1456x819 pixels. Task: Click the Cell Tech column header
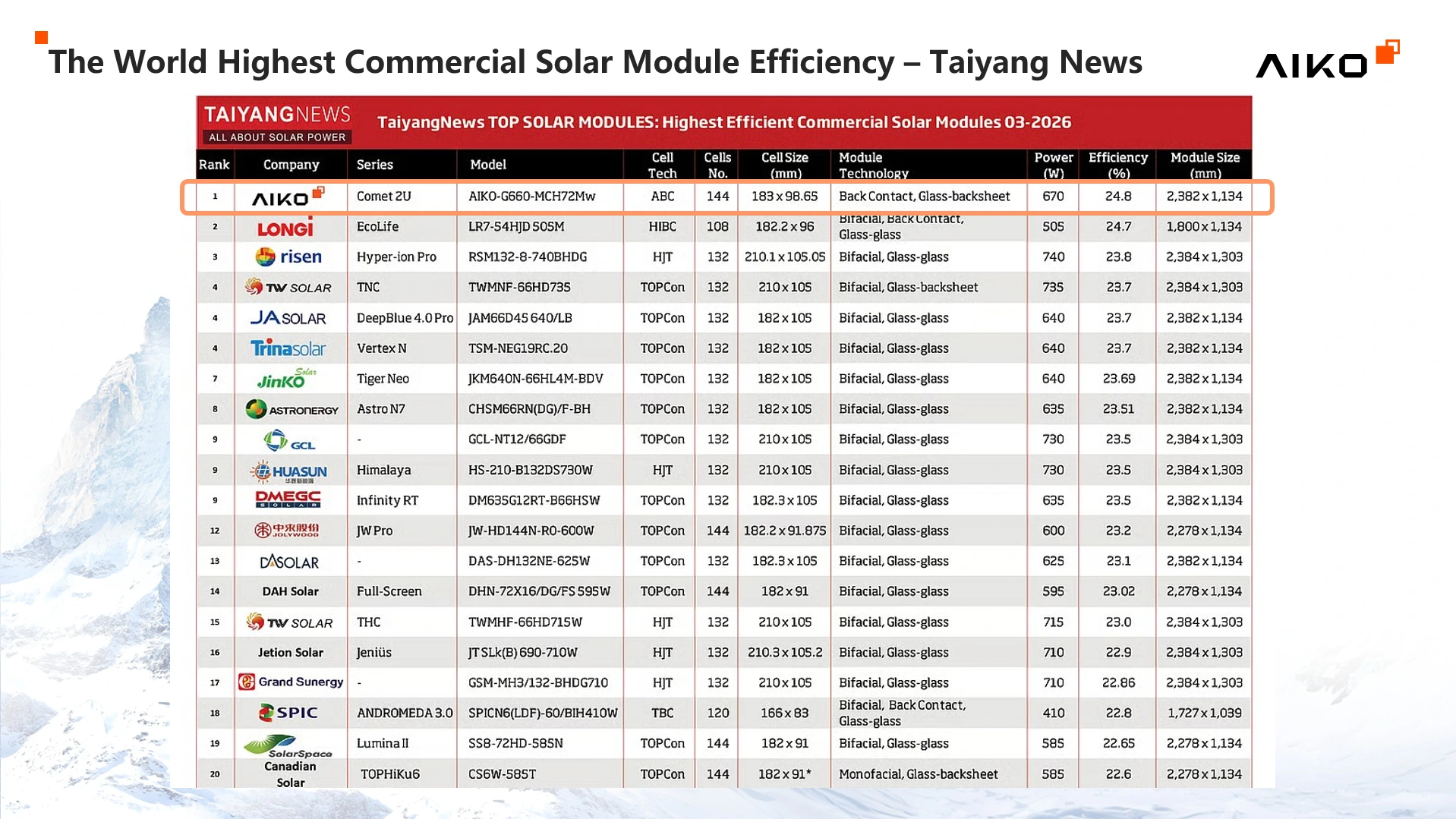click(662, 165)
